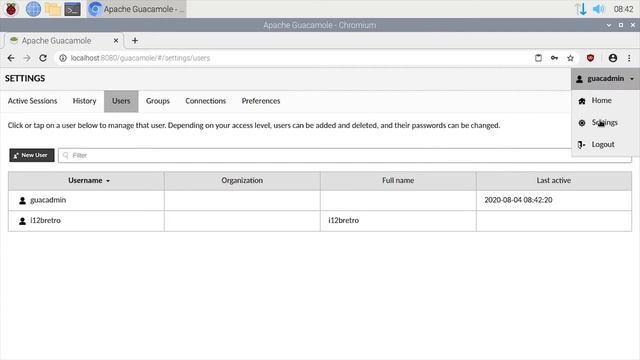Sort by the Last active column header
The width and height of the screenshot is (640, 360).
click(x=553, y=180)
